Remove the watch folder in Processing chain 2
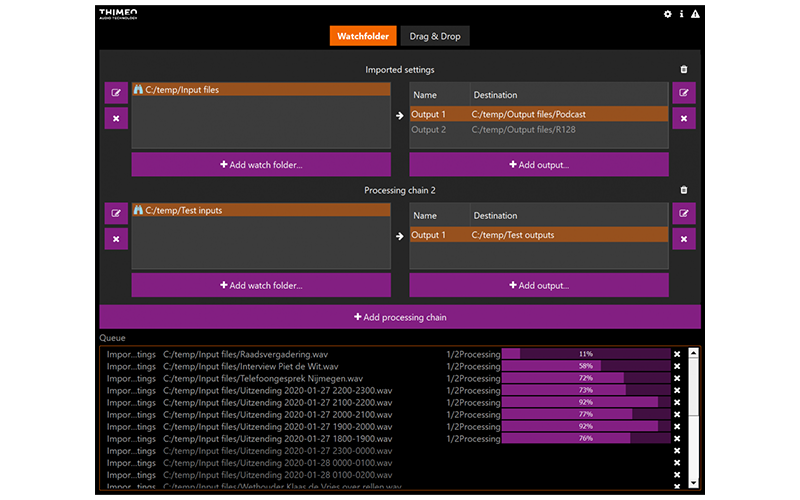The image size is (800, 500). click(x=116, y=239)
